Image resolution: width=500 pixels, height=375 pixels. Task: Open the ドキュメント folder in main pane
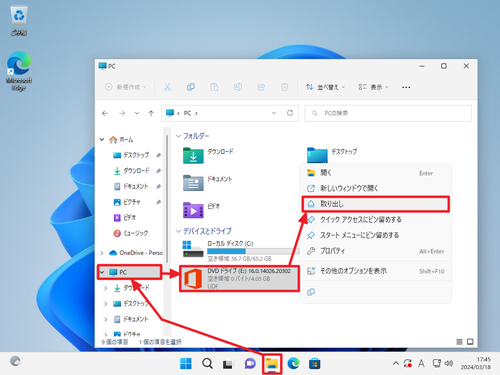click(x=207, y=183)
